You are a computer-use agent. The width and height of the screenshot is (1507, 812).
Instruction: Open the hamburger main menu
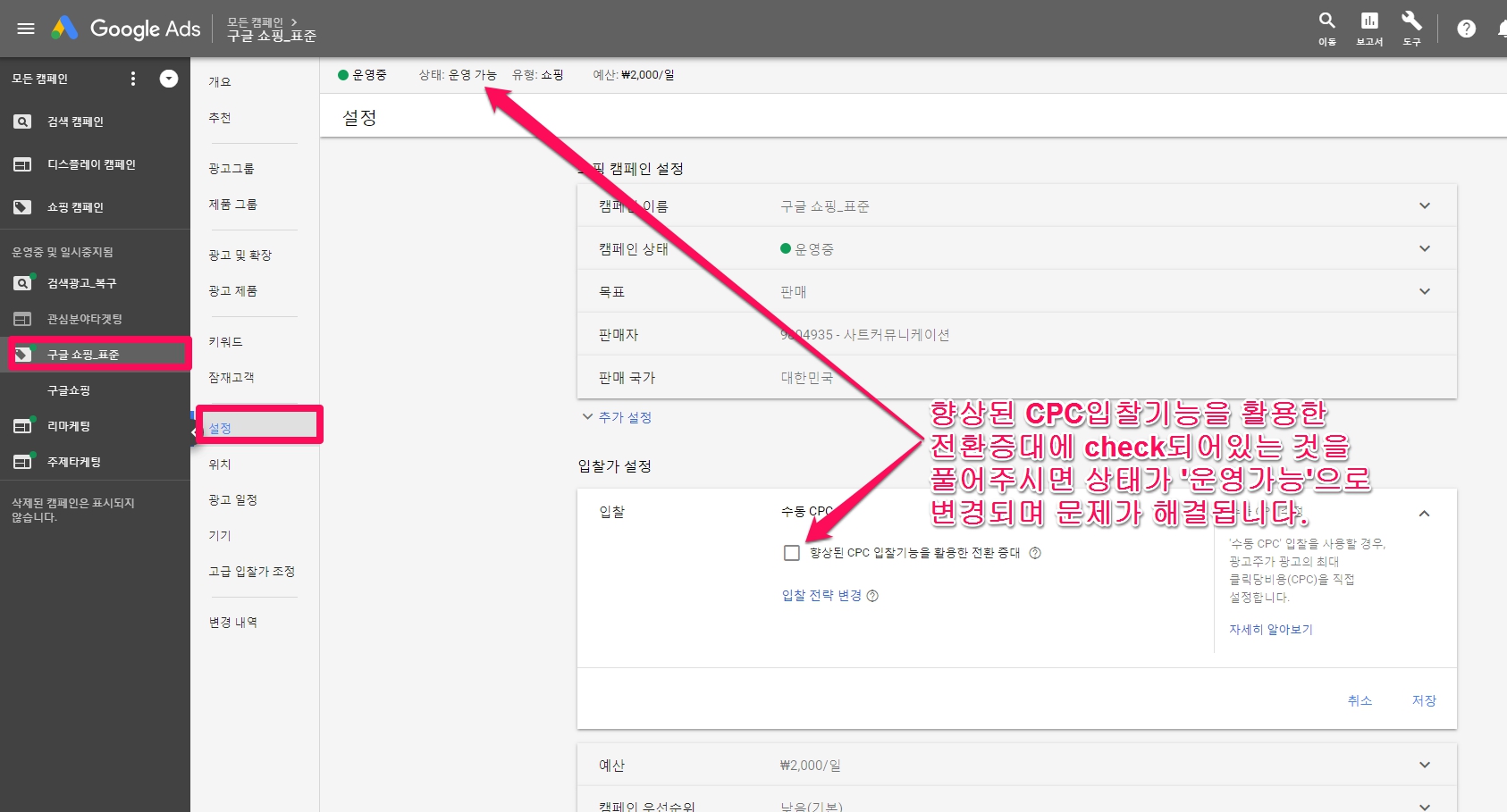point(26,29)
